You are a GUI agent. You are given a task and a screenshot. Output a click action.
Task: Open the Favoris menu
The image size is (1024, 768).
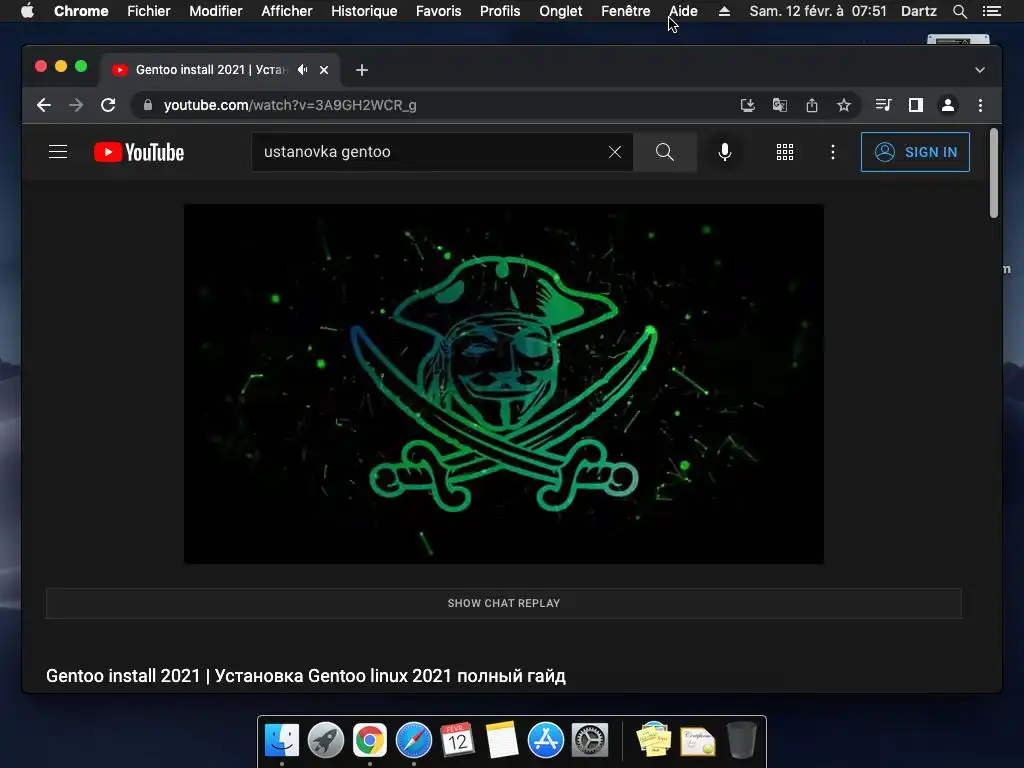tap(438, 11)
